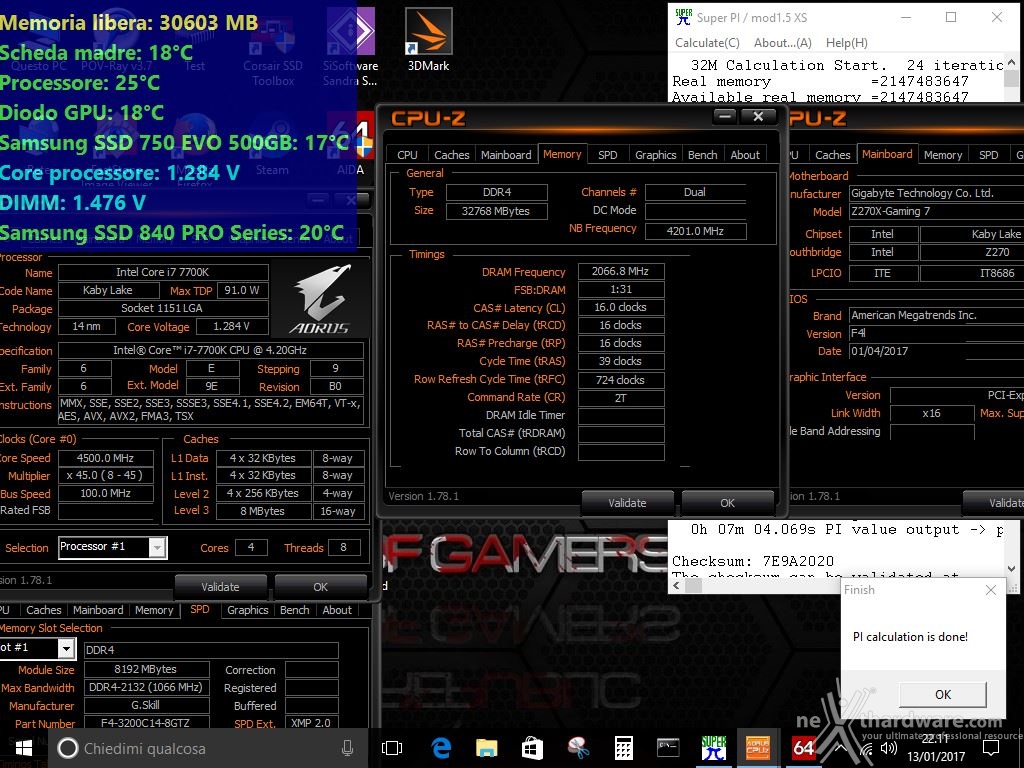Select SPD tab in right CPU-Z window
The height and width of the screenshot is (768, 1024).
coord(988,155)
